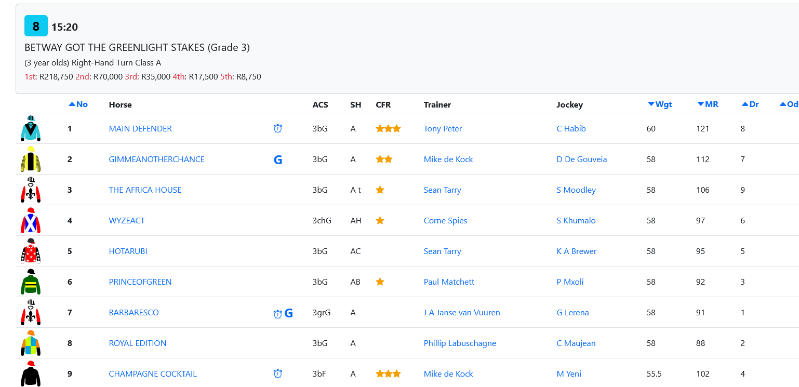Viewport: 799px width, 387px height.
Task: Sort the table by No column
Action: click(78, 105)
